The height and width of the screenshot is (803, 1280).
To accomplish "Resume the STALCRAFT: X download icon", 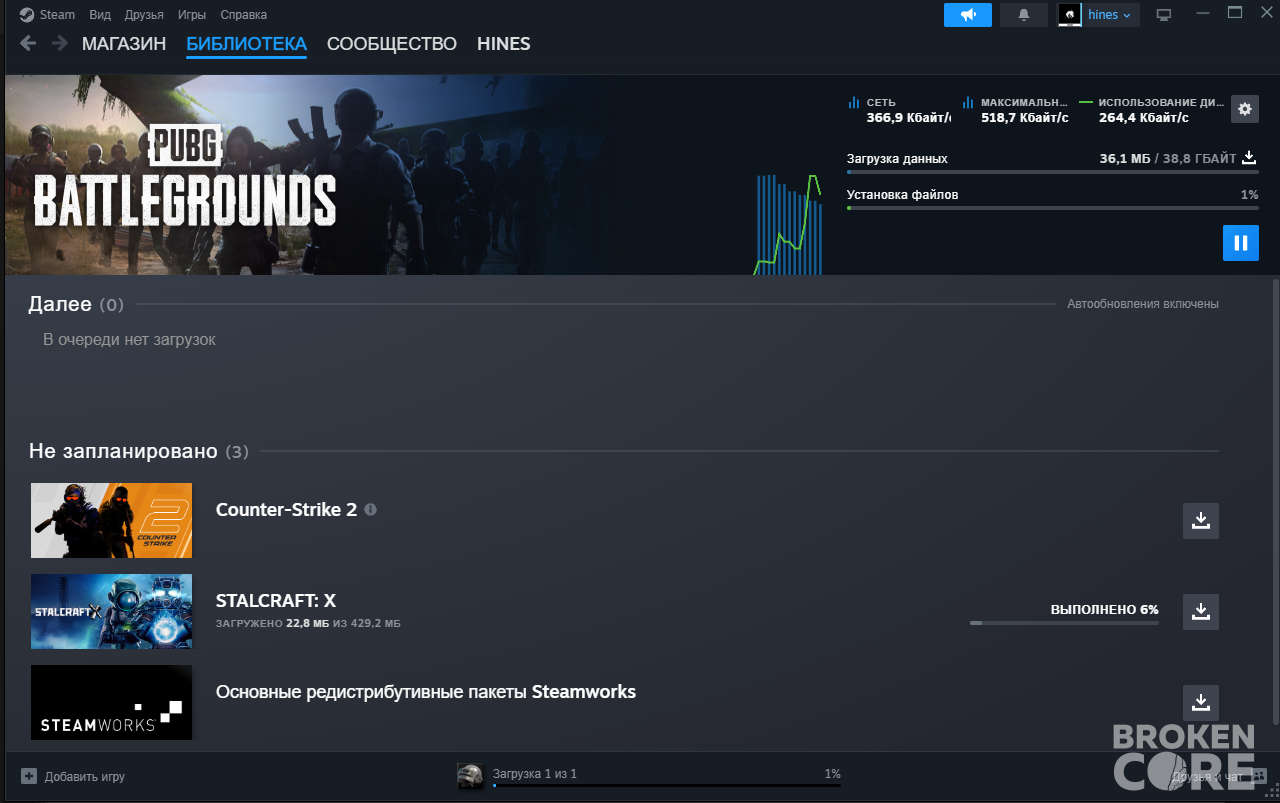I will tap(1201, 611).
